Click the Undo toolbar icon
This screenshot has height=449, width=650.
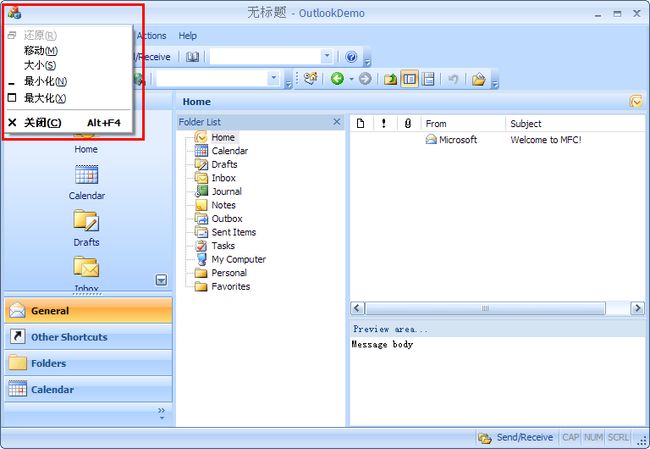click(453, 78)
